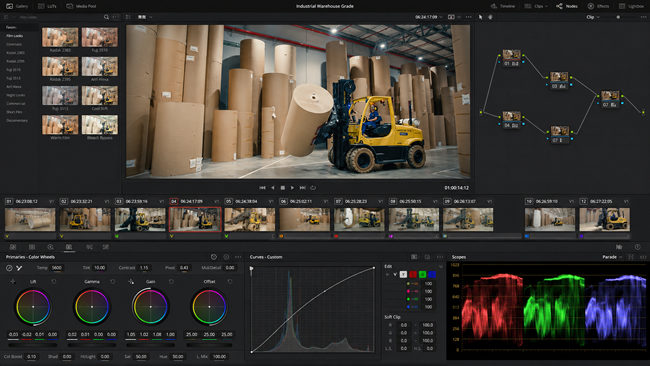Click the curve's top-right control point
Viewport: 650px width, 366px height.
click(374, 268)
